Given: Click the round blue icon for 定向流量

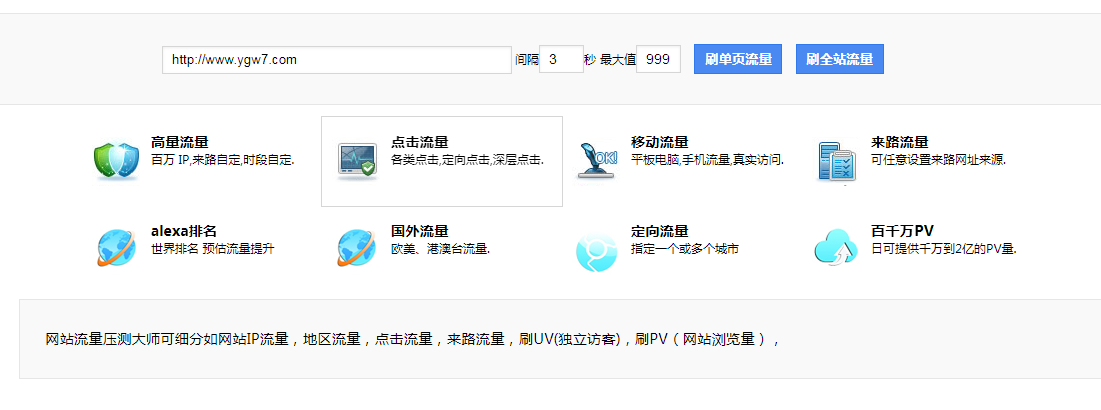Looking at the screenshot, I should (x=597, y=249).
